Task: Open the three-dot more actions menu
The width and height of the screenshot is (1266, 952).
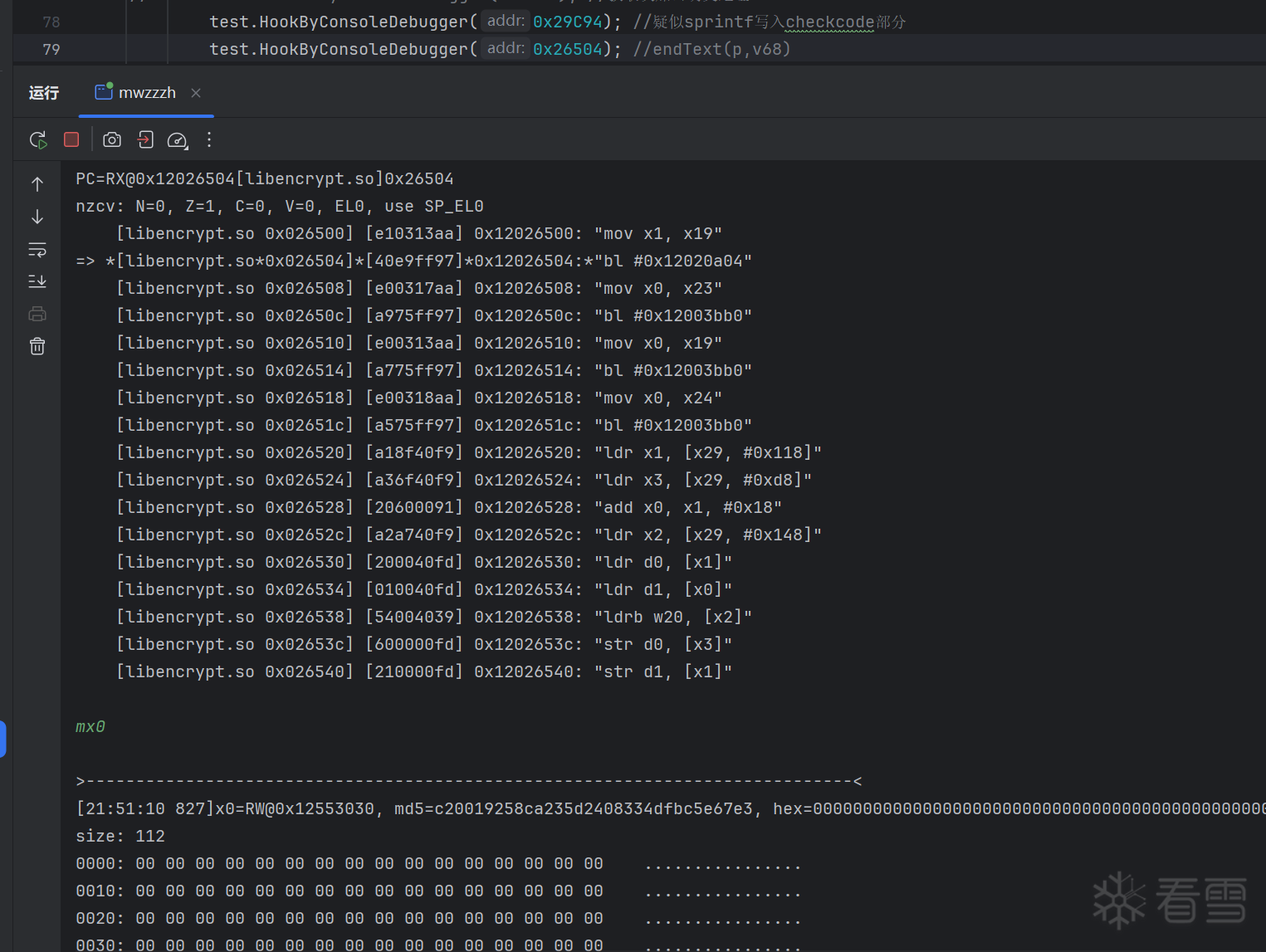Action: 209,140
